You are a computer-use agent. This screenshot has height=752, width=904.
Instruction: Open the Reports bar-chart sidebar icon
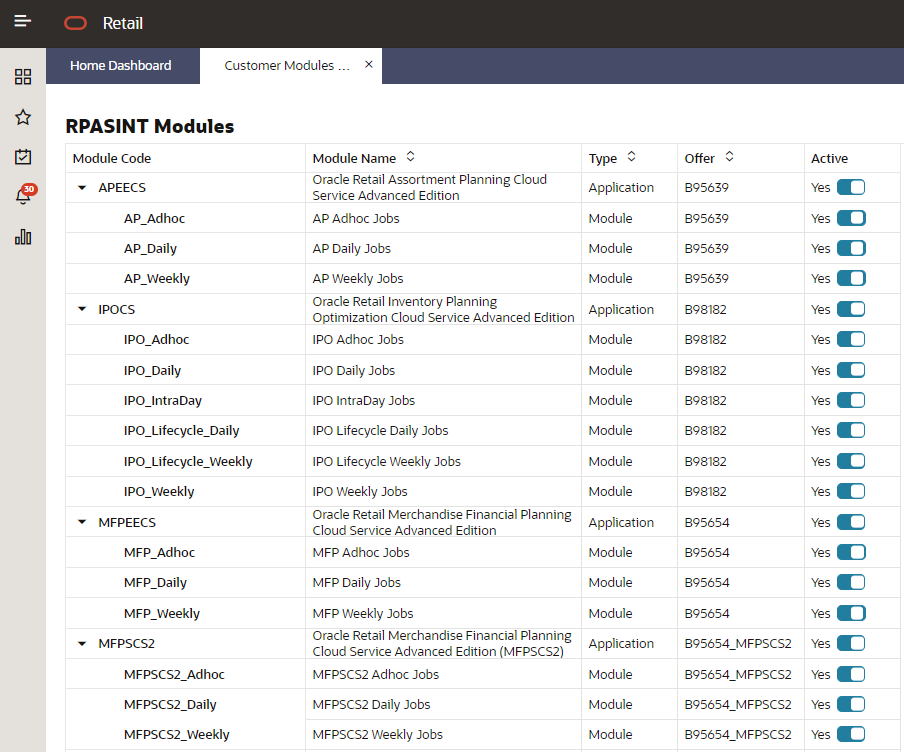(22, 237)
